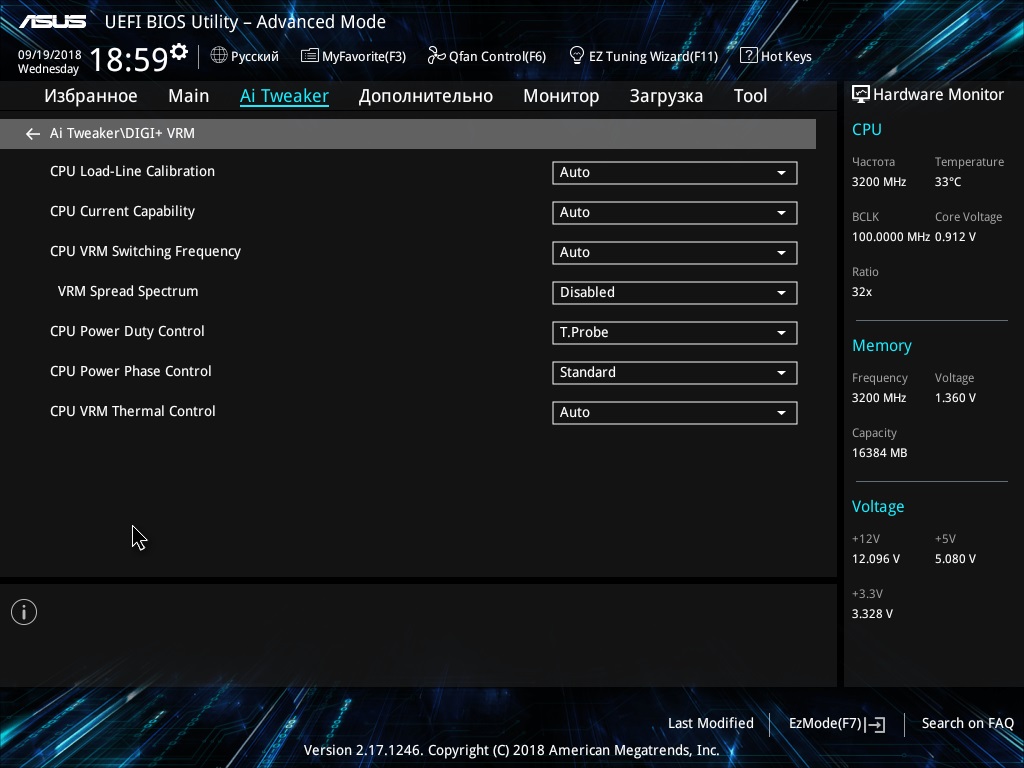Click Last Modified
Viewport: 1024px width, 768px height.
(711, 723)
